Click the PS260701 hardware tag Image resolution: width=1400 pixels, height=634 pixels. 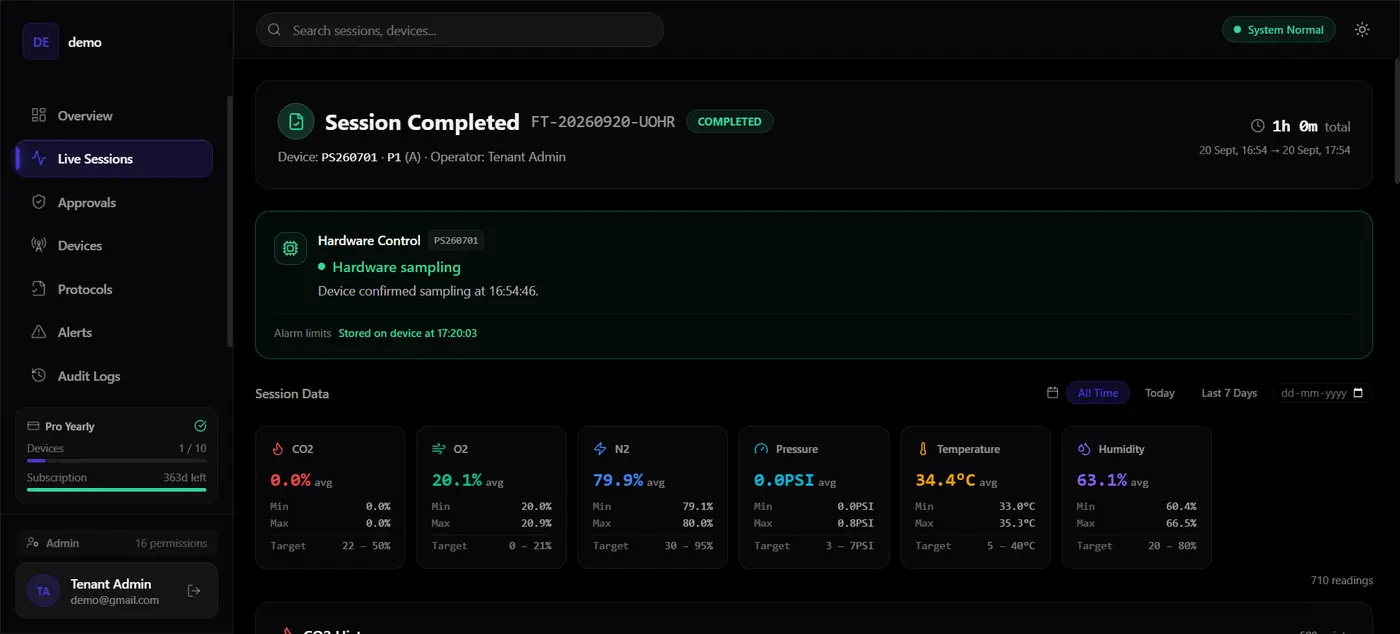click(x=456, y=240)
